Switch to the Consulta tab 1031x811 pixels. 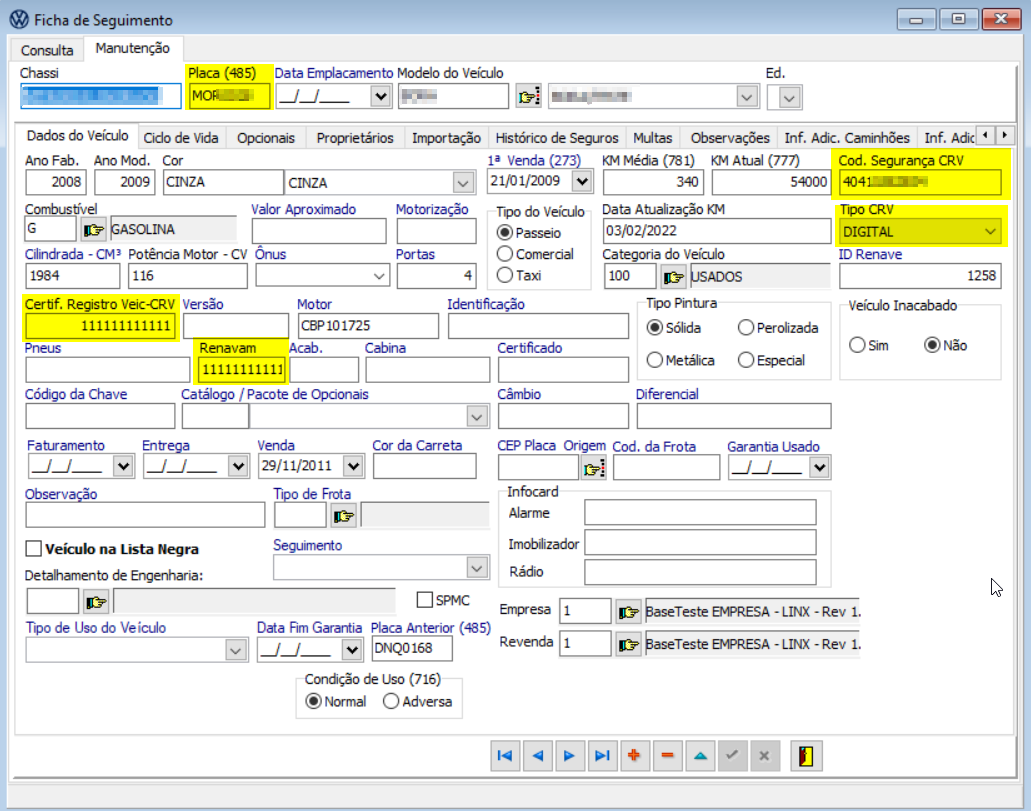tap(47, 50)
